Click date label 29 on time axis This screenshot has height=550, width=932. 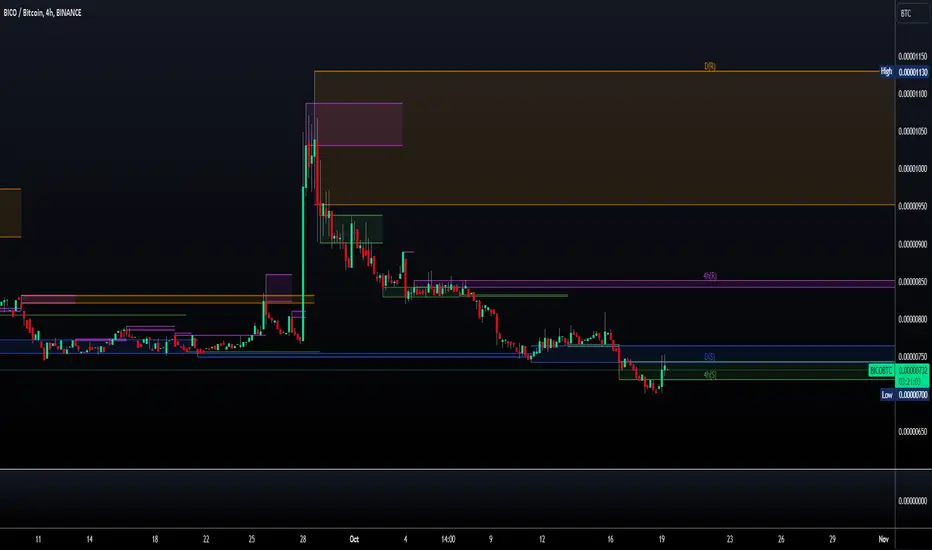pos(832,539)
